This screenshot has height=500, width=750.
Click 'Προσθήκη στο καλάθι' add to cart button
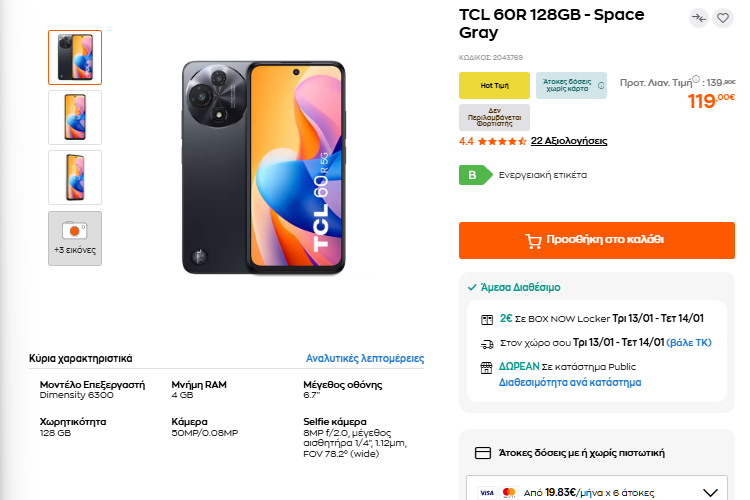(595, 240)
